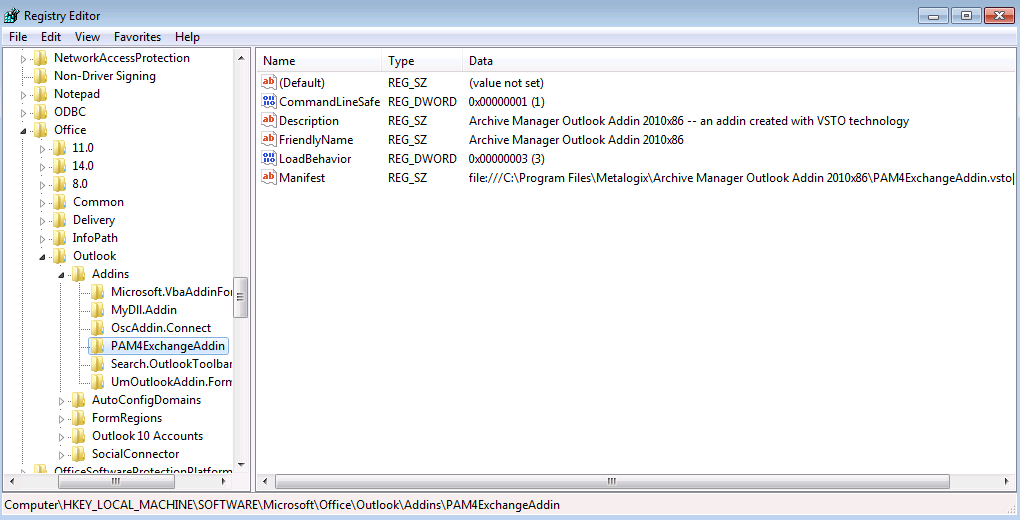
Task: Click the NetworkAccessProtection folder icon
Action: tap(41, 58)
